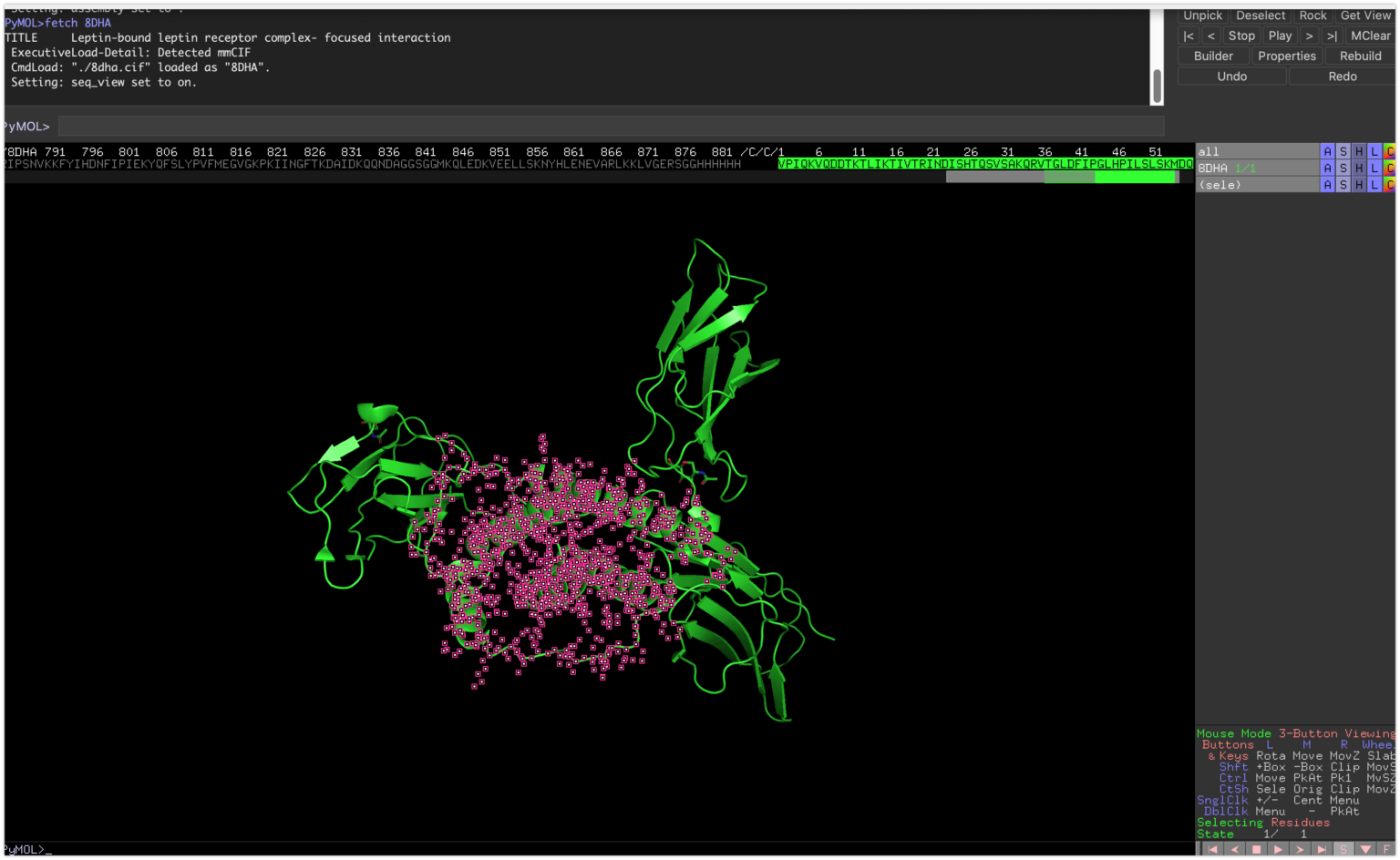
Task: Open labels with the L icon for (sele)
Action: pos(1374,184)
